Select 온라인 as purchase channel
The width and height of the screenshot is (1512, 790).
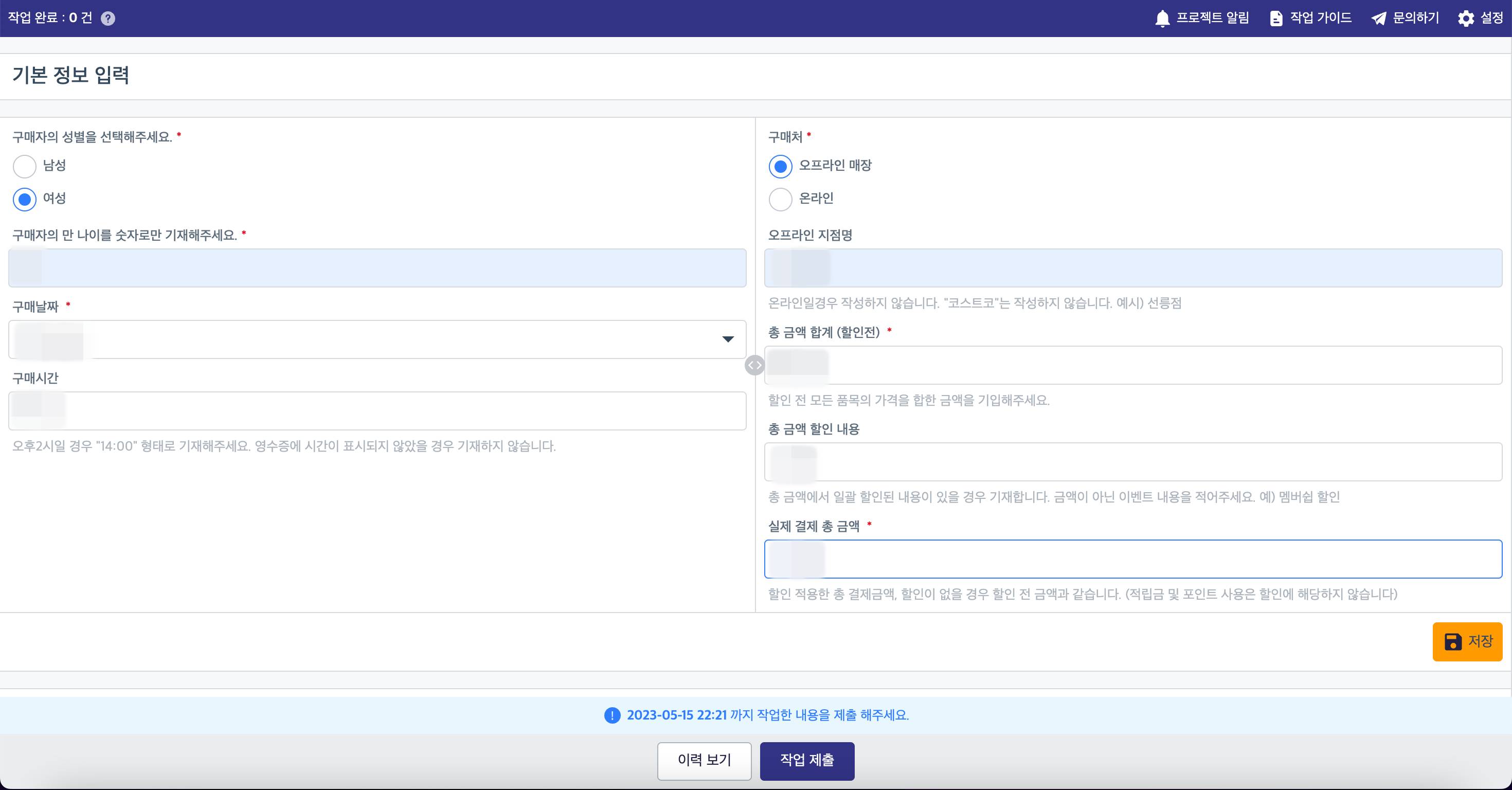pos(780,199)
